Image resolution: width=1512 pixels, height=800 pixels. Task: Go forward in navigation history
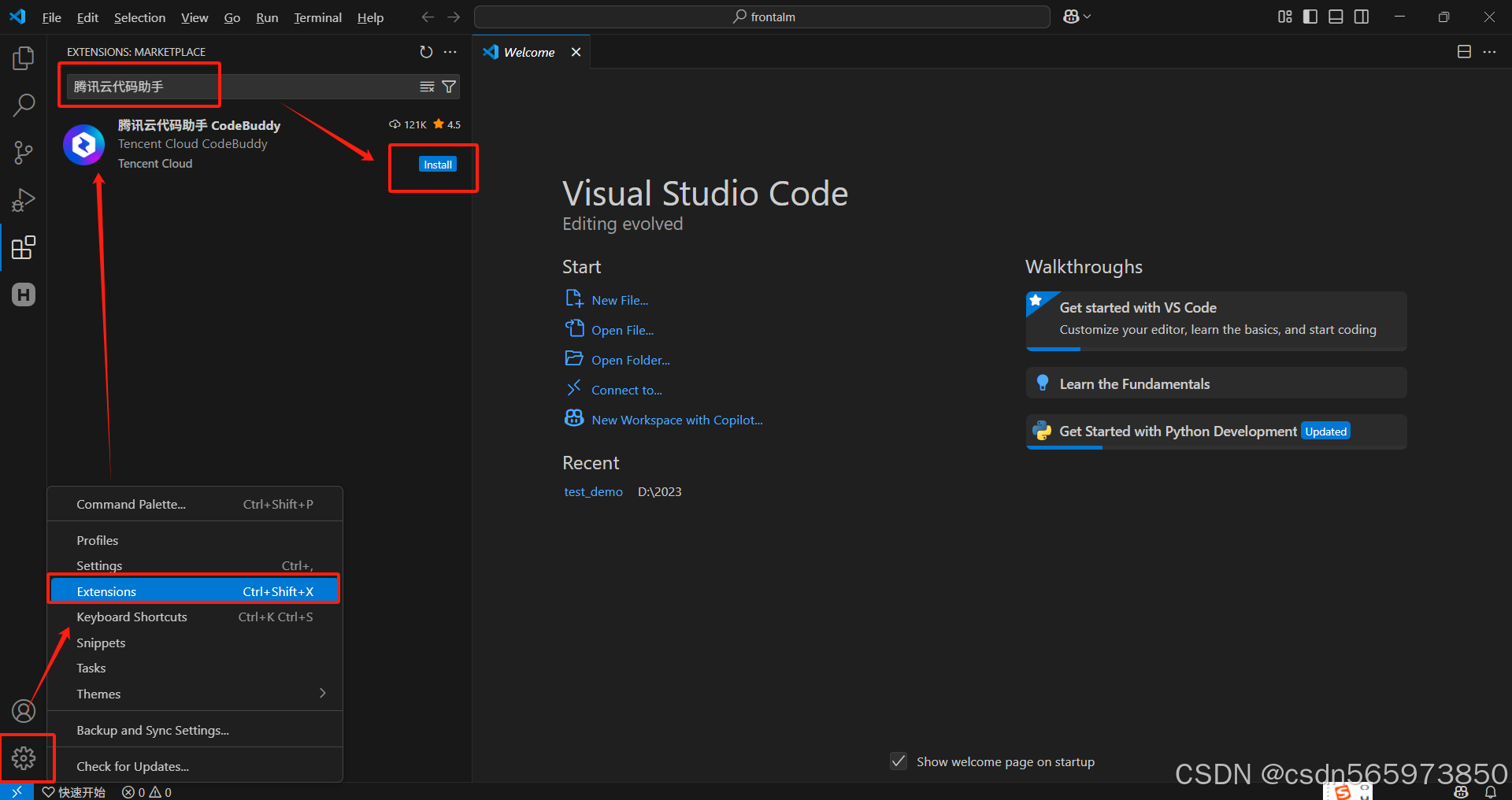pyautogui.click(x=454, y=17)
